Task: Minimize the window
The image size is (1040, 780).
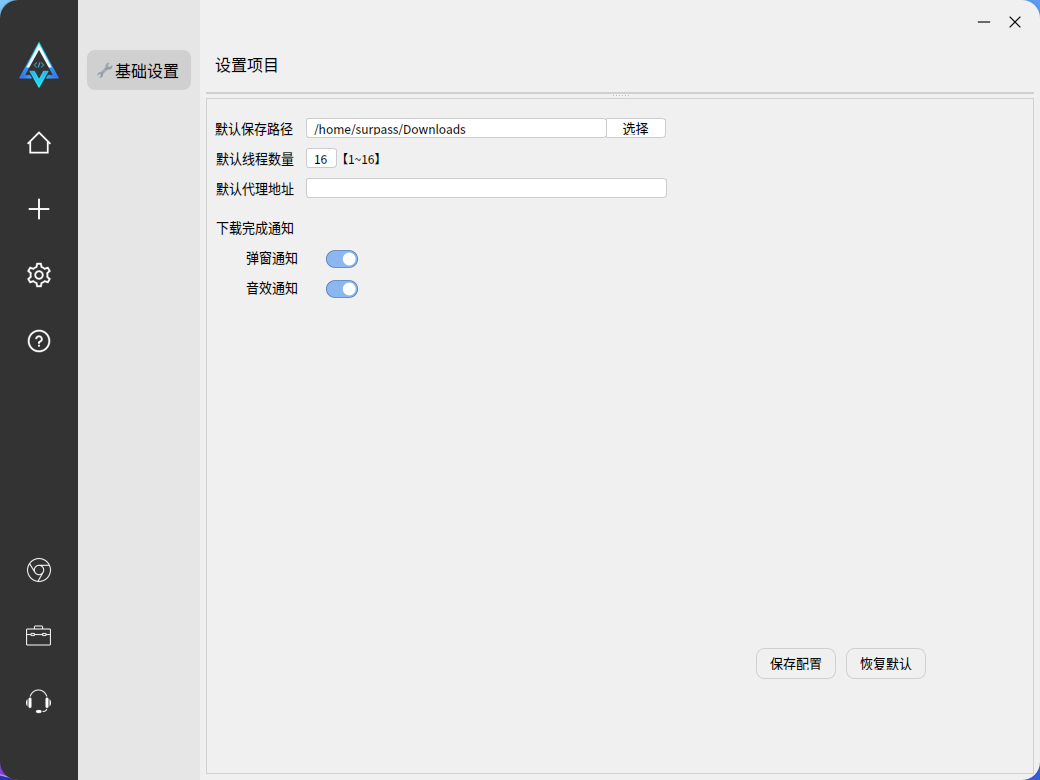Action: (x=984, y=22)
